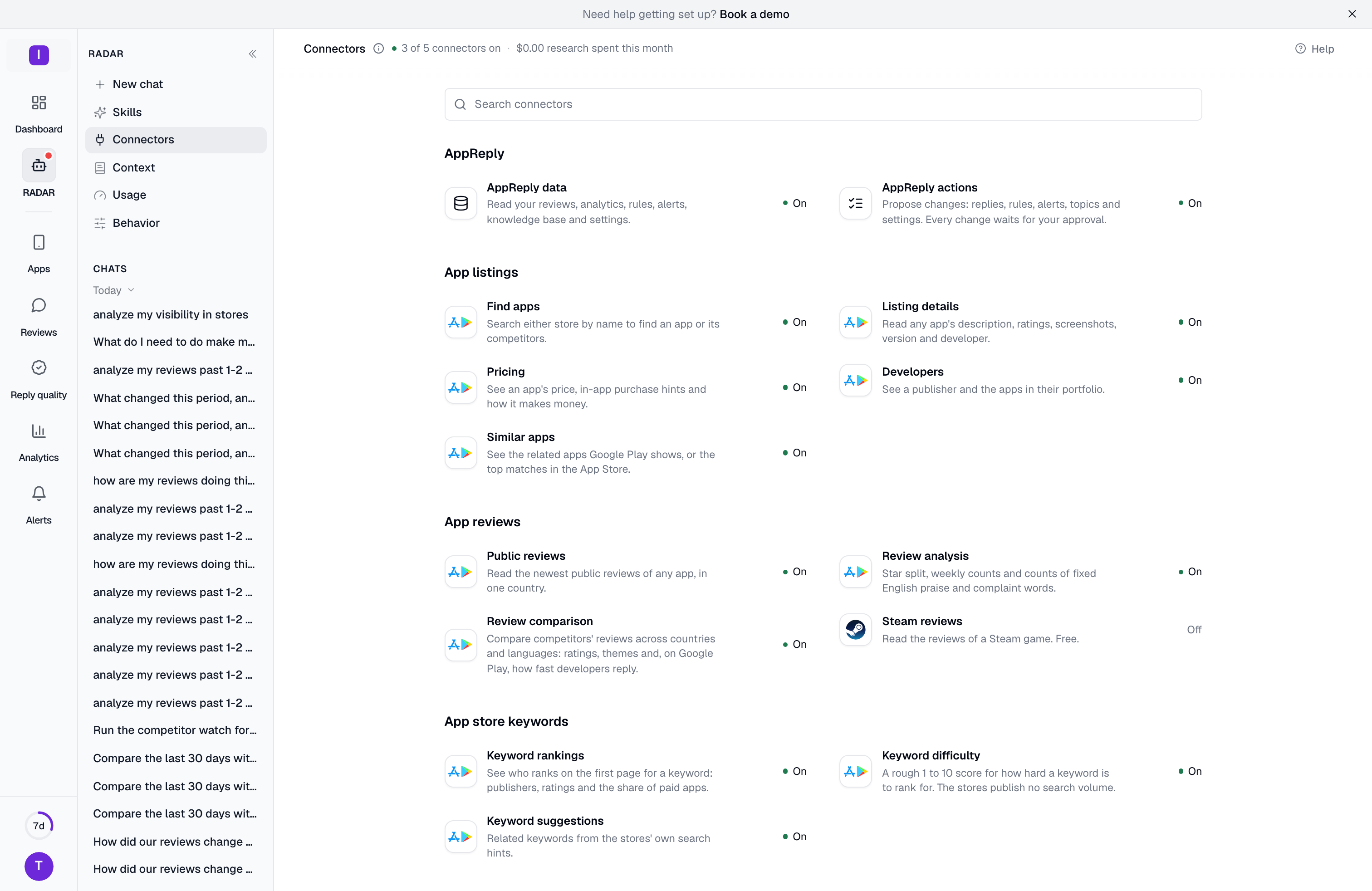This screenshot has width=1372, height=891.
Task: Select Connectors in RADAR menu
Action: coord(176,140)
